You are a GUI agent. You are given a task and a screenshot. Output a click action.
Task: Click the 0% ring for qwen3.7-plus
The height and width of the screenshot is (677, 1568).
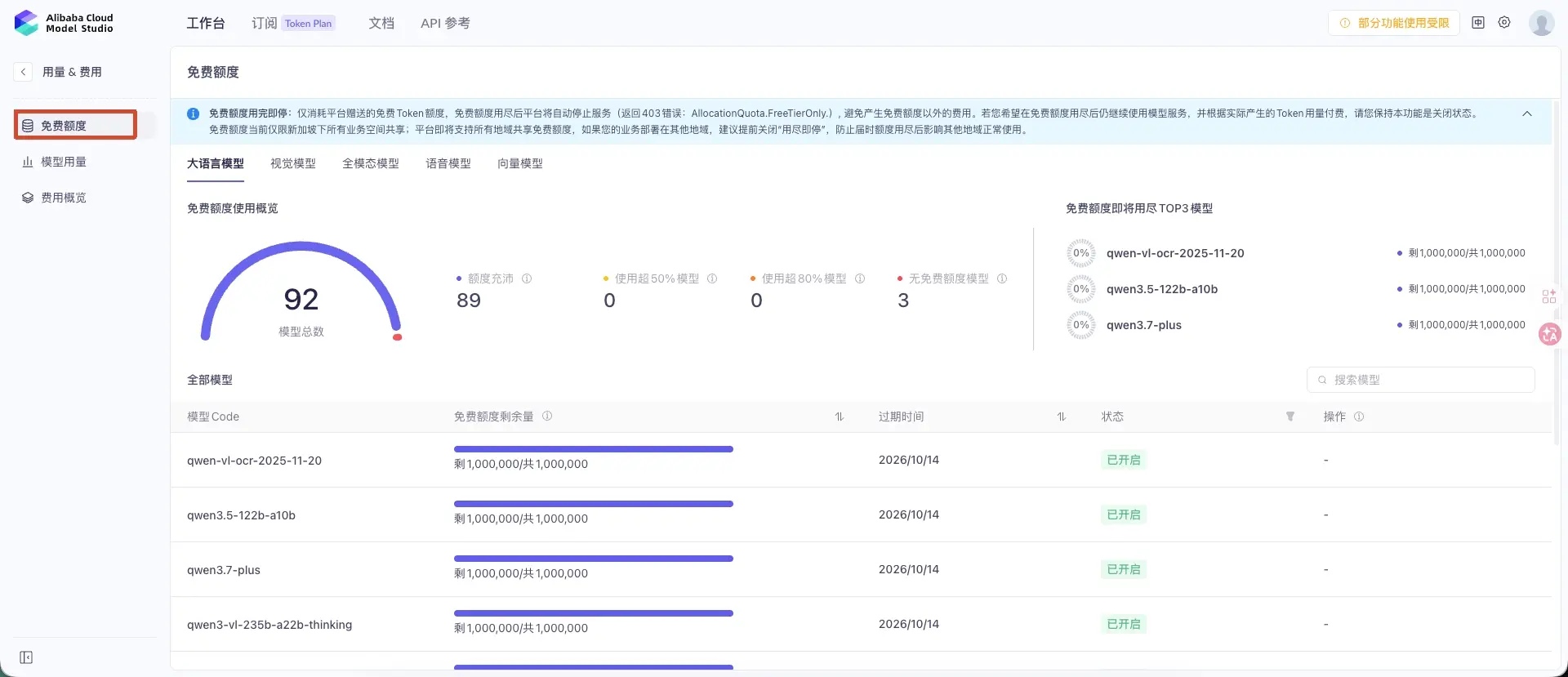click(1081, 325)
